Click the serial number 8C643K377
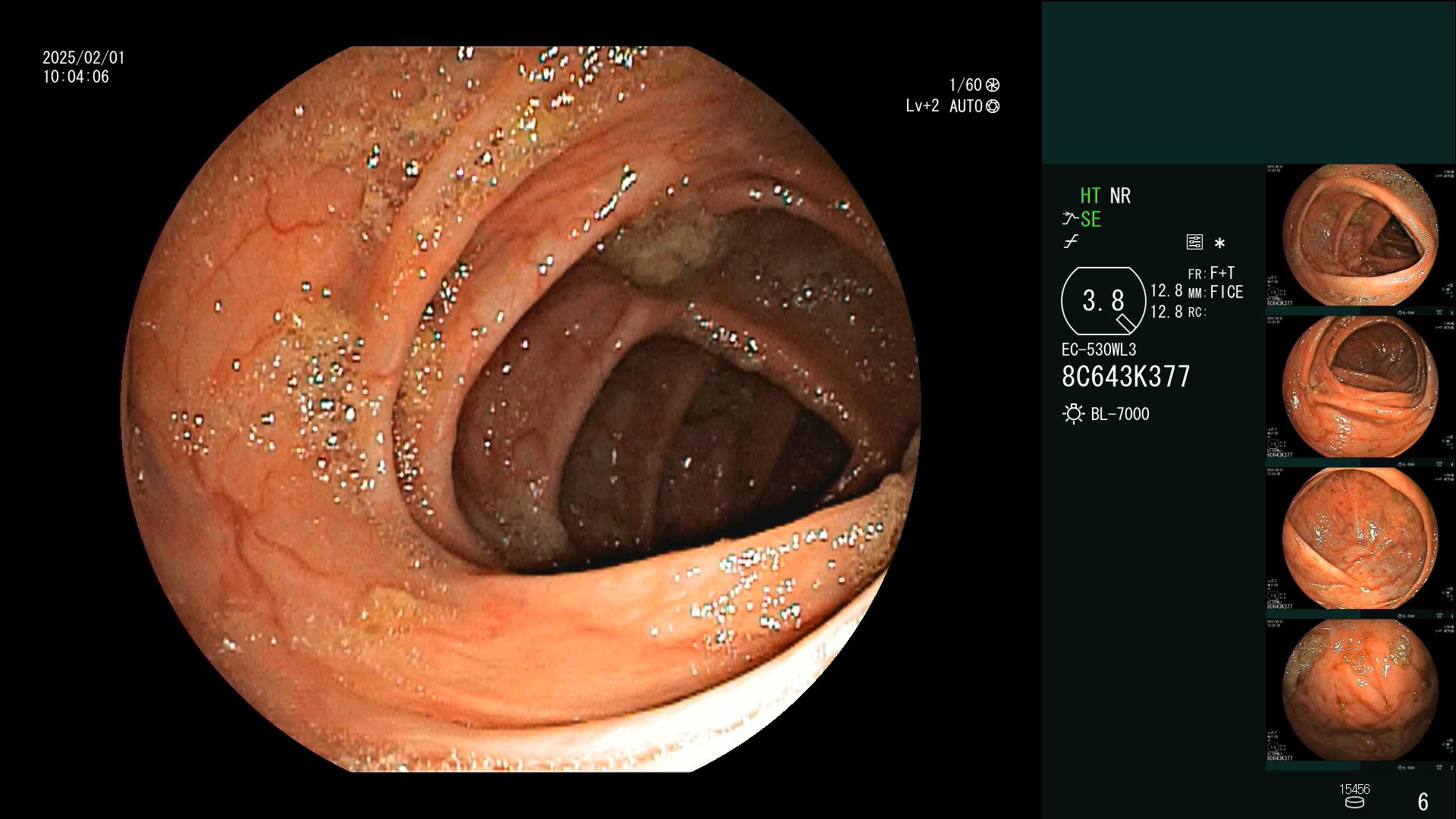1456x819 pixels. [1126, 376]
